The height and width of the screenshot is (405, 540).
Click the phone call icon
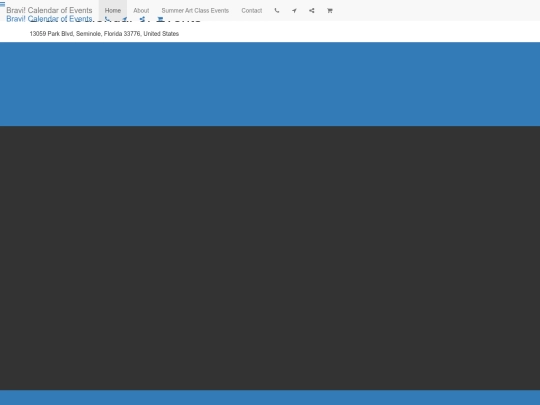(x=277, y=10)
